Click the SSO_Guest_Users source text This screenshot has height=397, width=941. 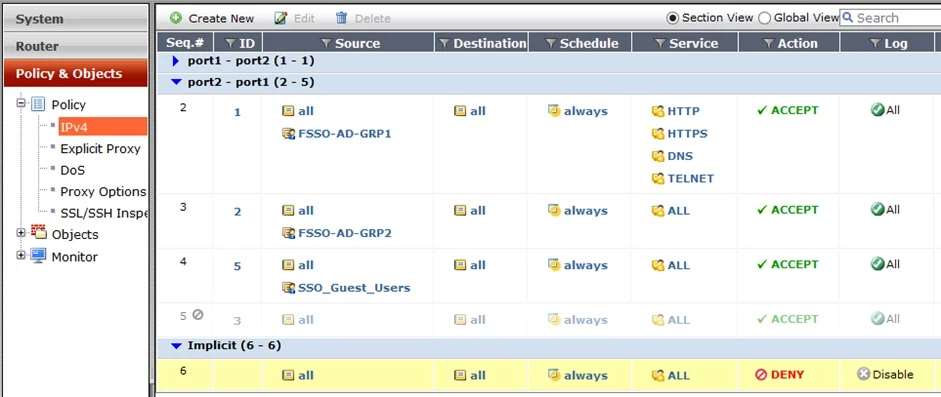(x=354, y=288)
